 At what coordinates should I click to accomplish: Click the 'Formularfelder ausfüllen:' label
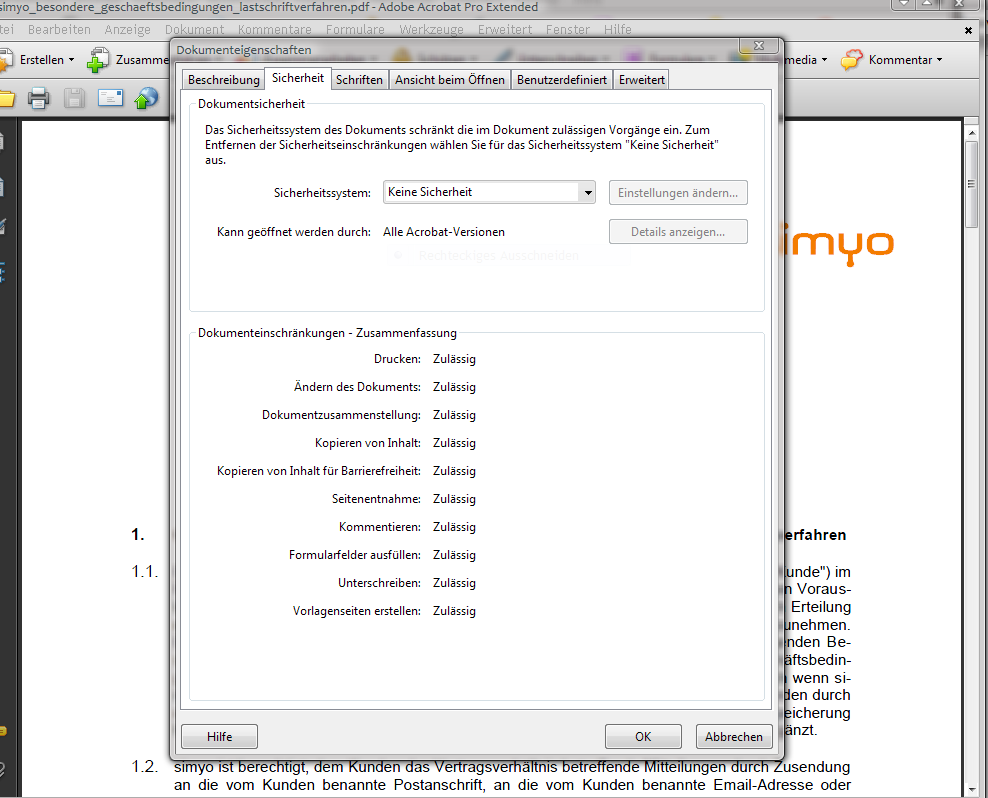pos(355,555)
